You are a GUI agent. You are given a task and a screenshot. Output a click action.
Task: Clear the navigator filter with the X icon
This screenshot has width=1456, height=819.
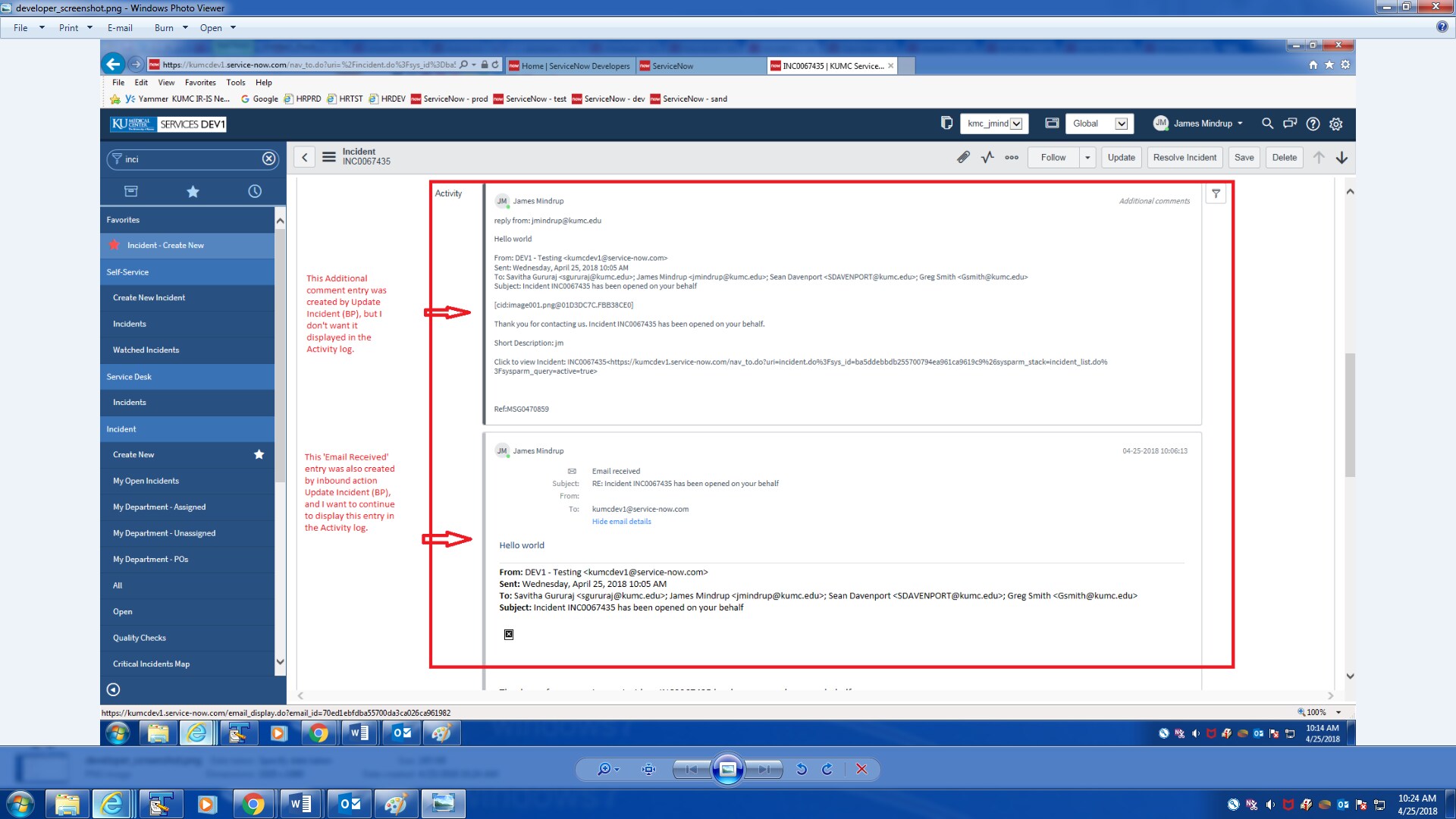pos(268,158)
